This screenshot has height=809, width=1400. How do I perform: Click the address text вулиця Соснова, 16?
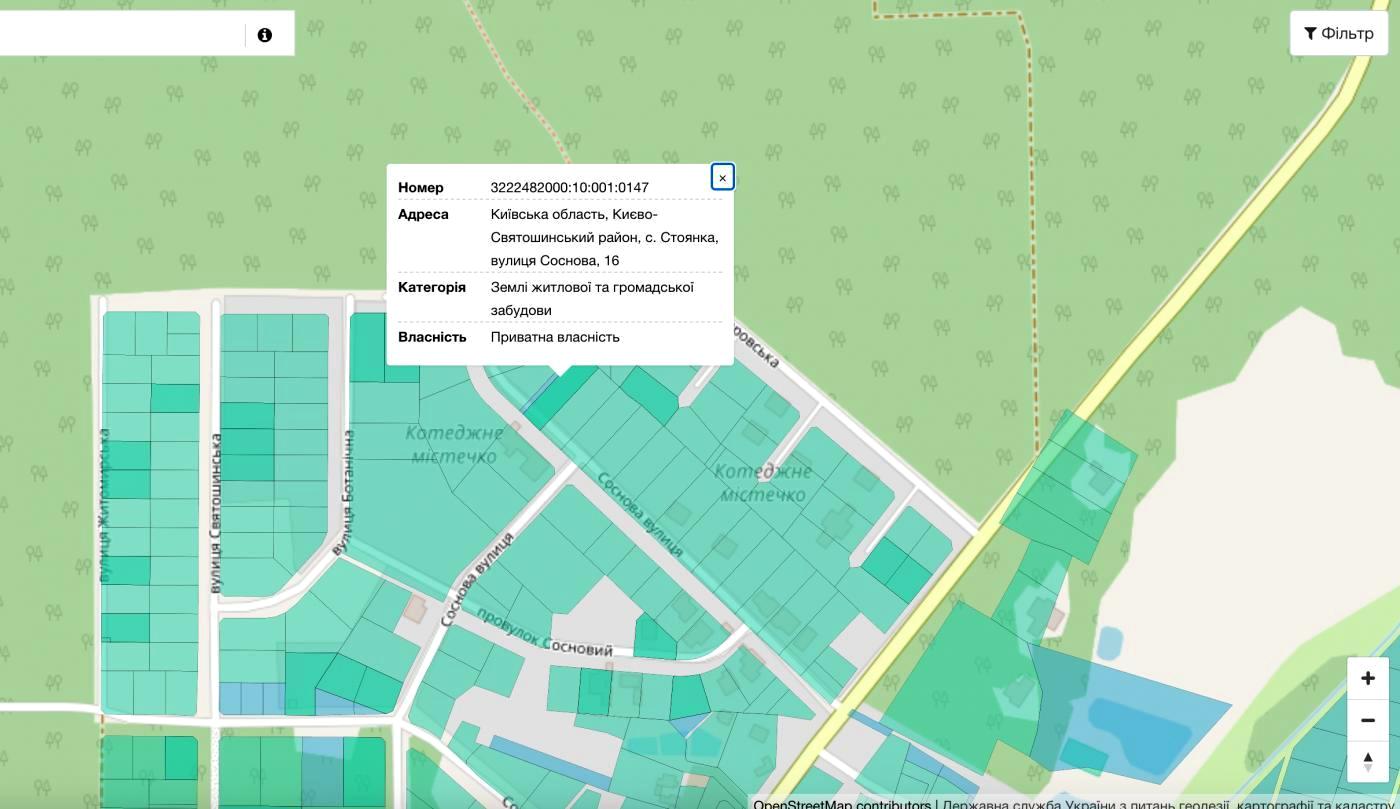tap(554, 260)
